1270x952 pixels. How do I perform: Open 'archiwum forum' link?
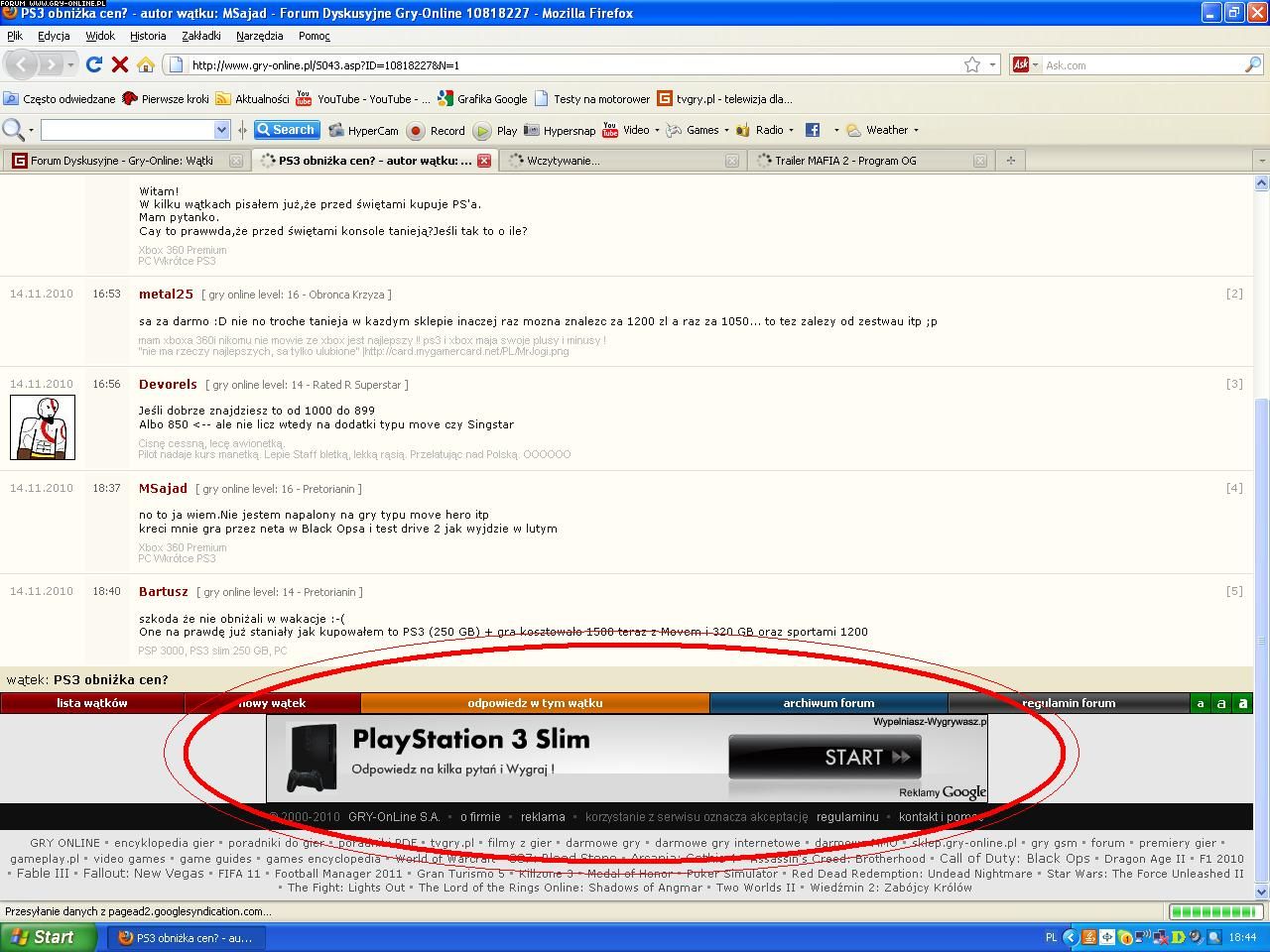point(828,703)
